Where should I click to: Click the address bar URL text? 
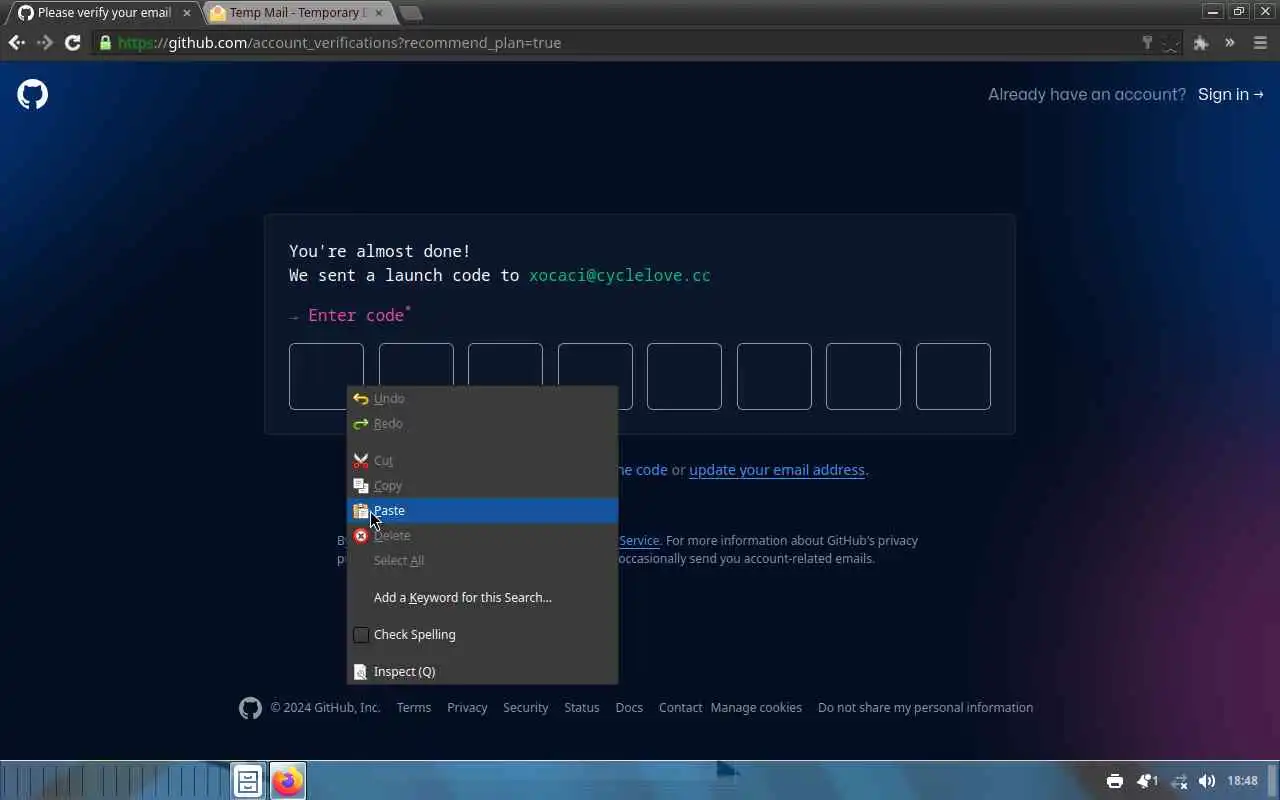[x=339, y=43]
